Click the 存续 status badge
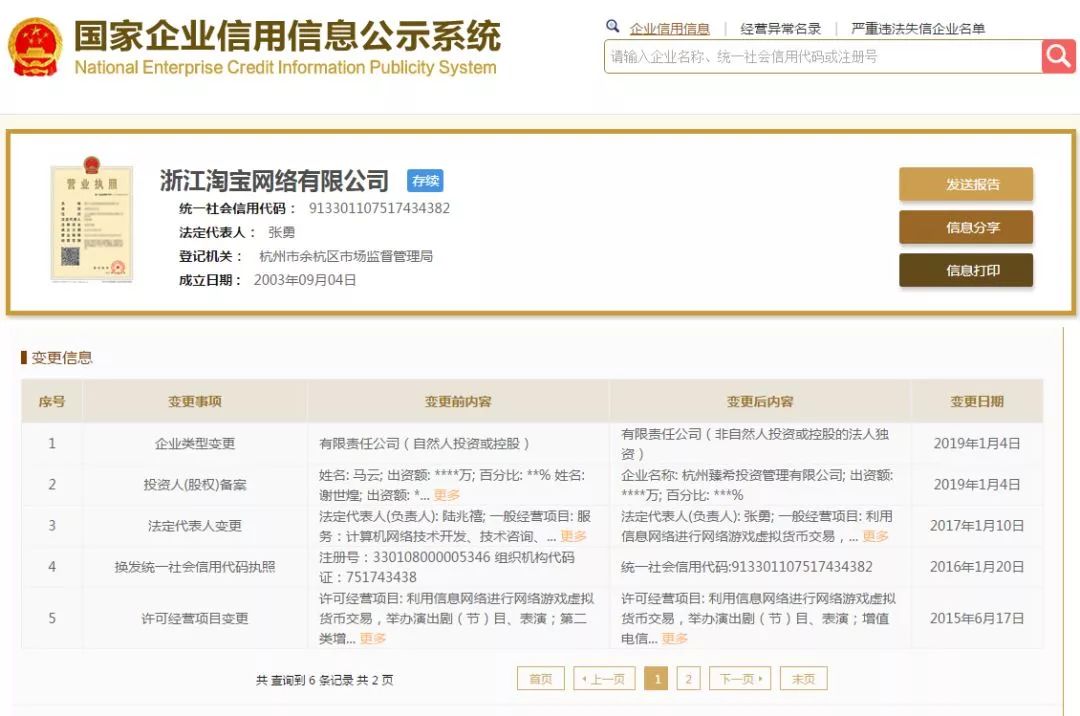The width and height of the screenshot is (1080, 716). (x=425, y=180)
